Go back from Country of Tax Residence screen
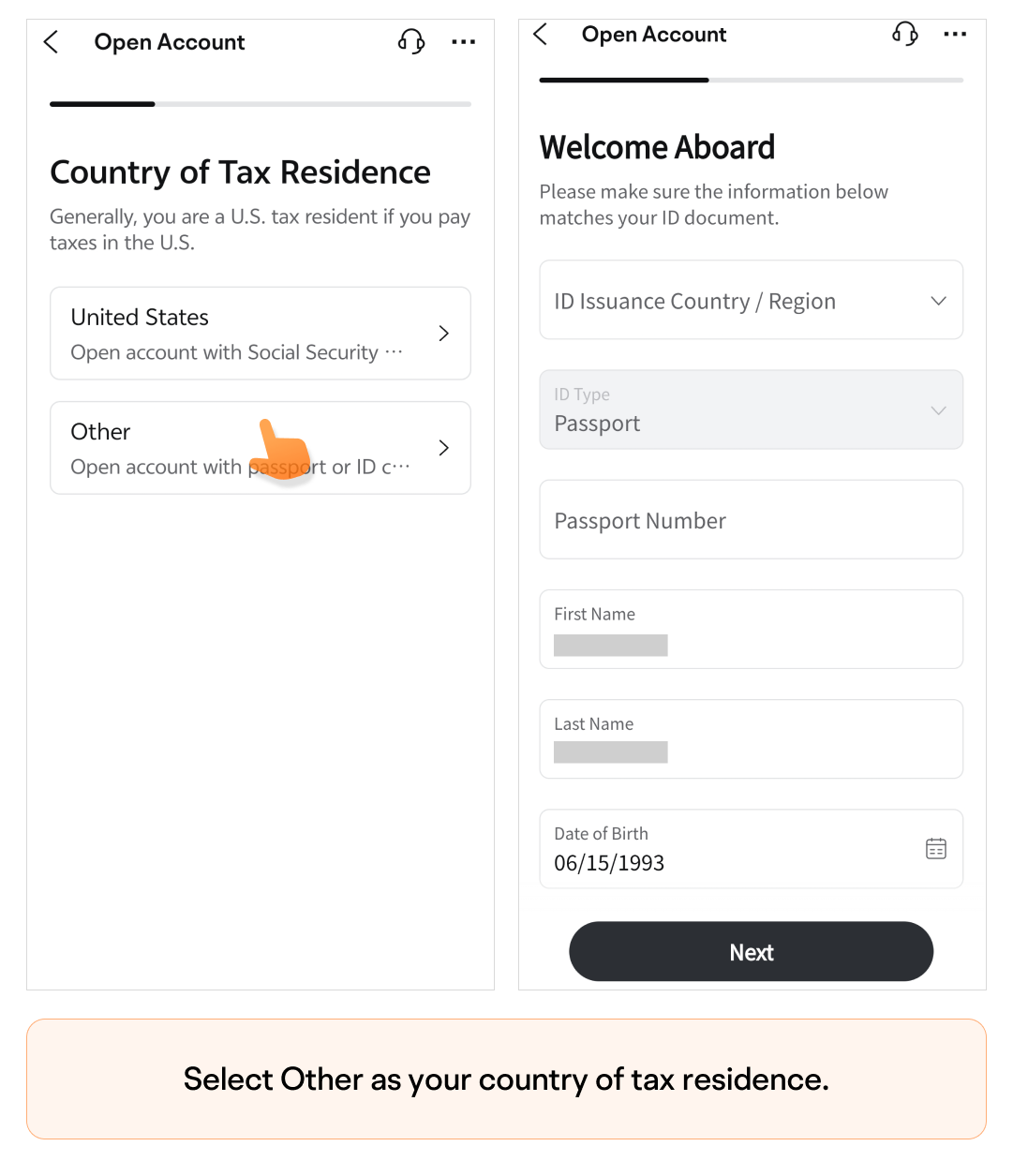 pyautogui.click(x=52, y=42)
